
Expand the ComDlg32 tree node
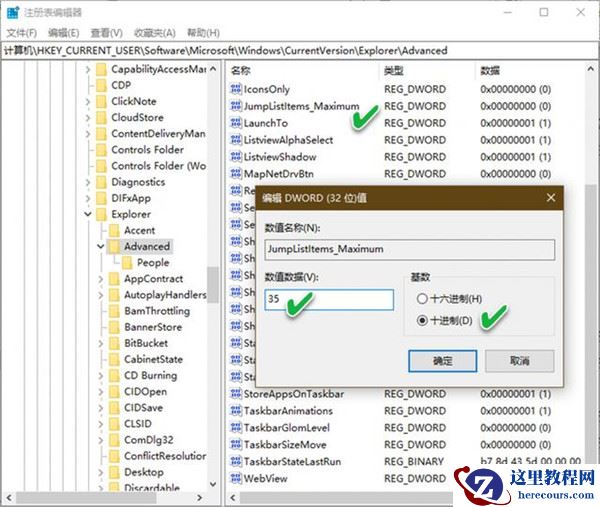[101, 440]
